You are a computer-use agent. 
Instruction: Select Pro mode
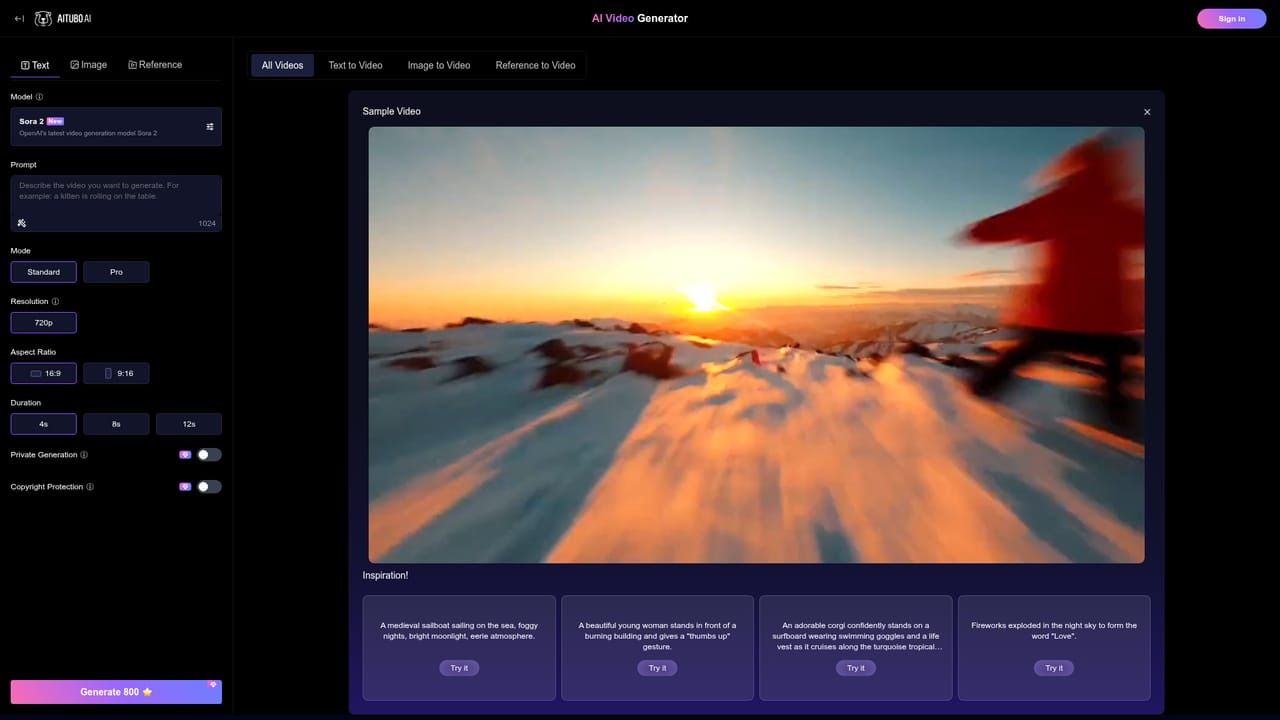tap(116, 272)
